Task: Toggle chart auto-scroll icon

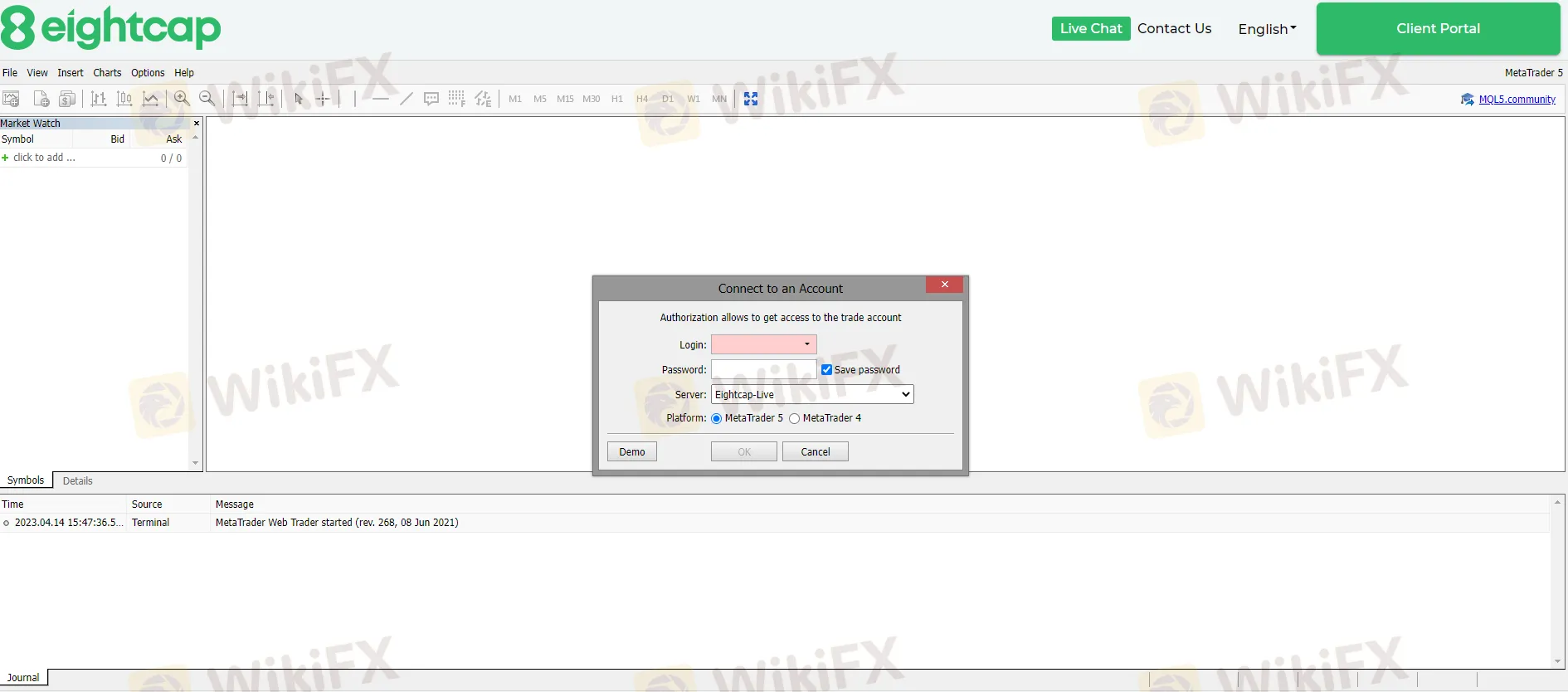Action: pos(240,99)
